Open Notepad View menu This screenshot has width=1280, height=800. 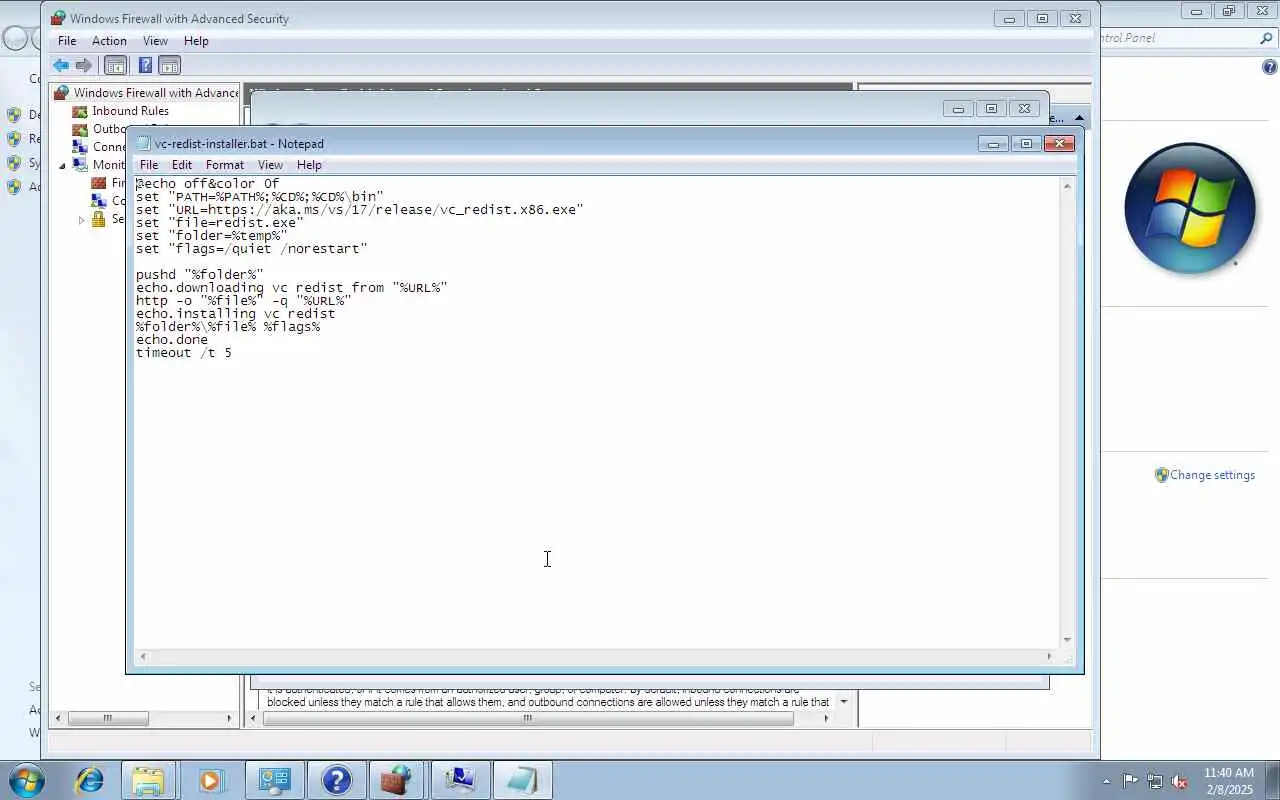pos(270,165)
